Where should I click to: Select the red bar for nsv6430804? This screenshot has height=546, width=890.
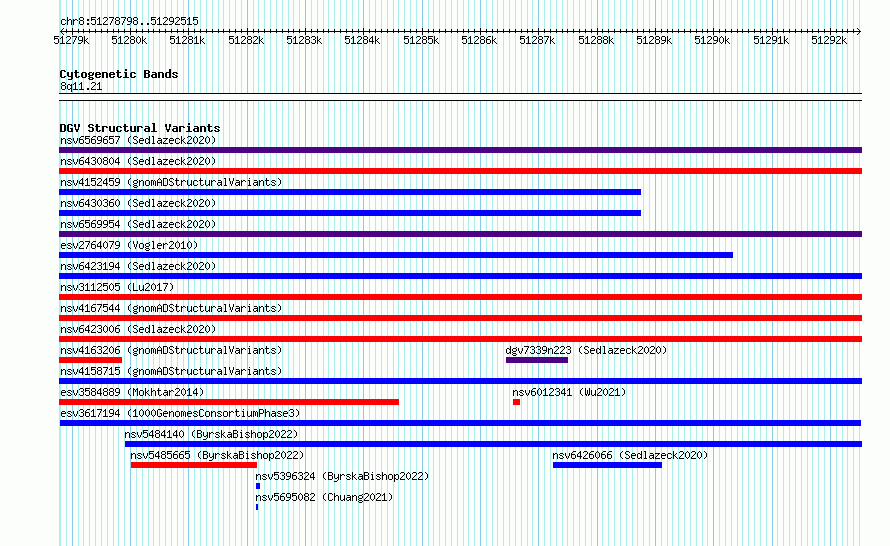[x=460, y=171]
